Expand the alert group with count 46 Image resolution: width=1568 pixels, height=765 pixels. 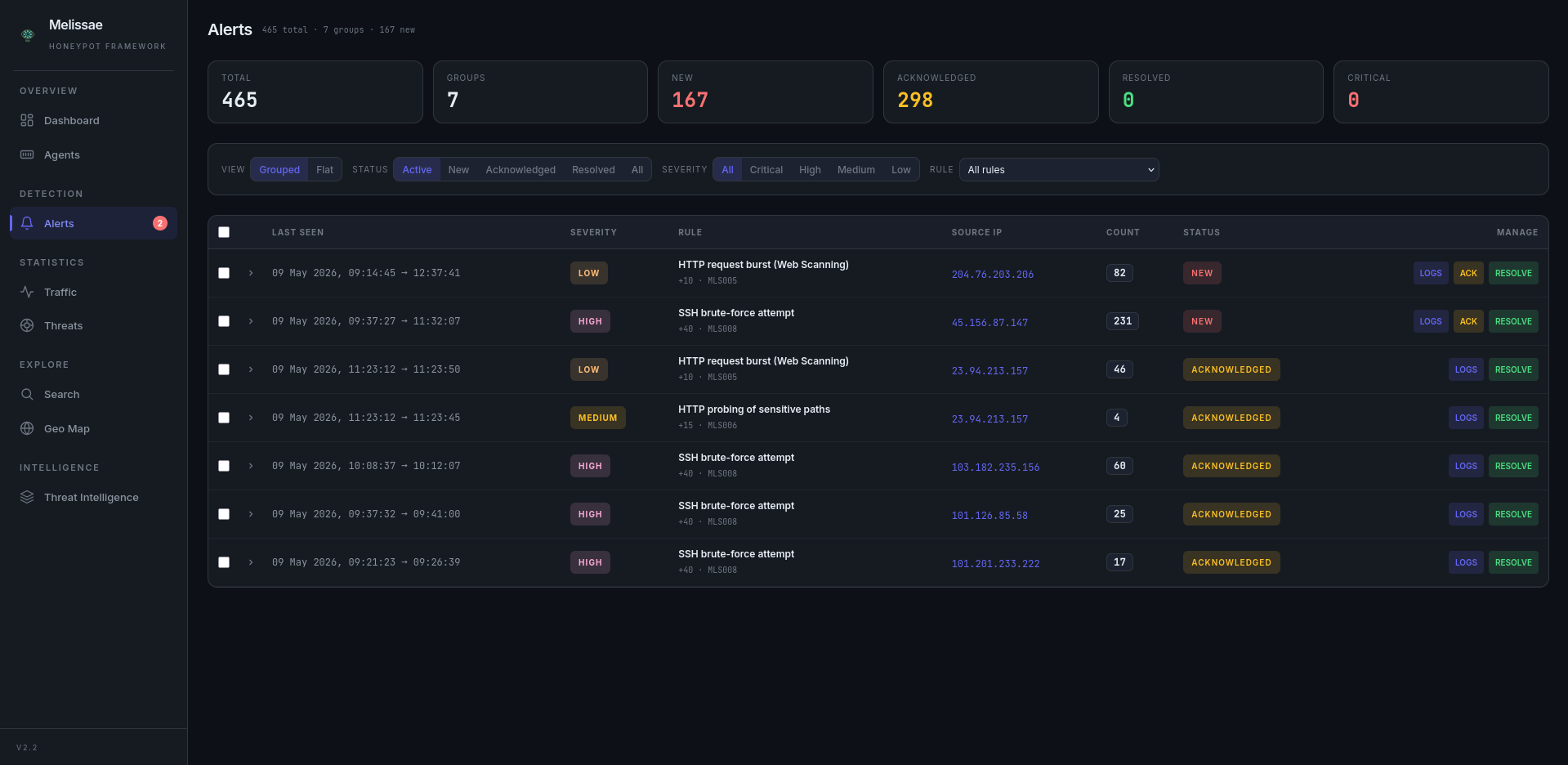click(251, 369)
